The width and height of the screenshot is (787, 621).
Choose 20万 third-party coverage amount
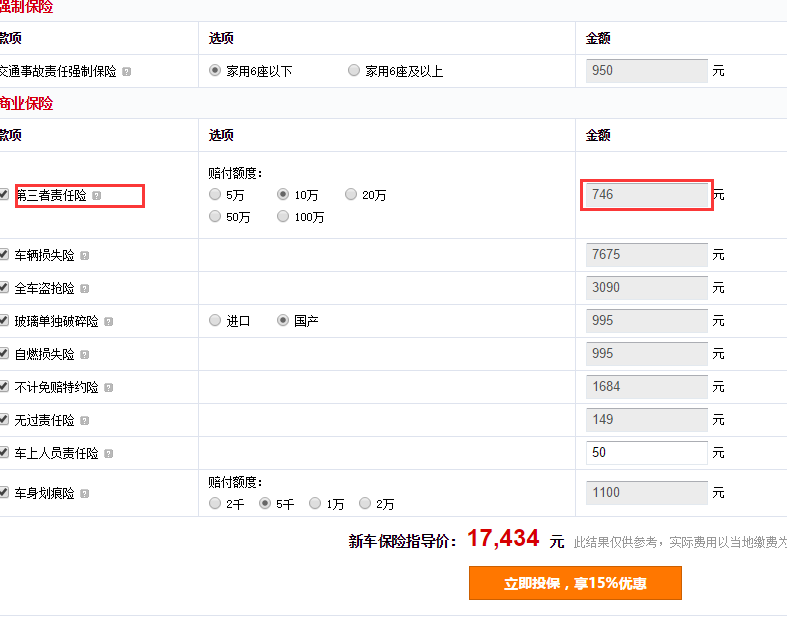(351, 194)
